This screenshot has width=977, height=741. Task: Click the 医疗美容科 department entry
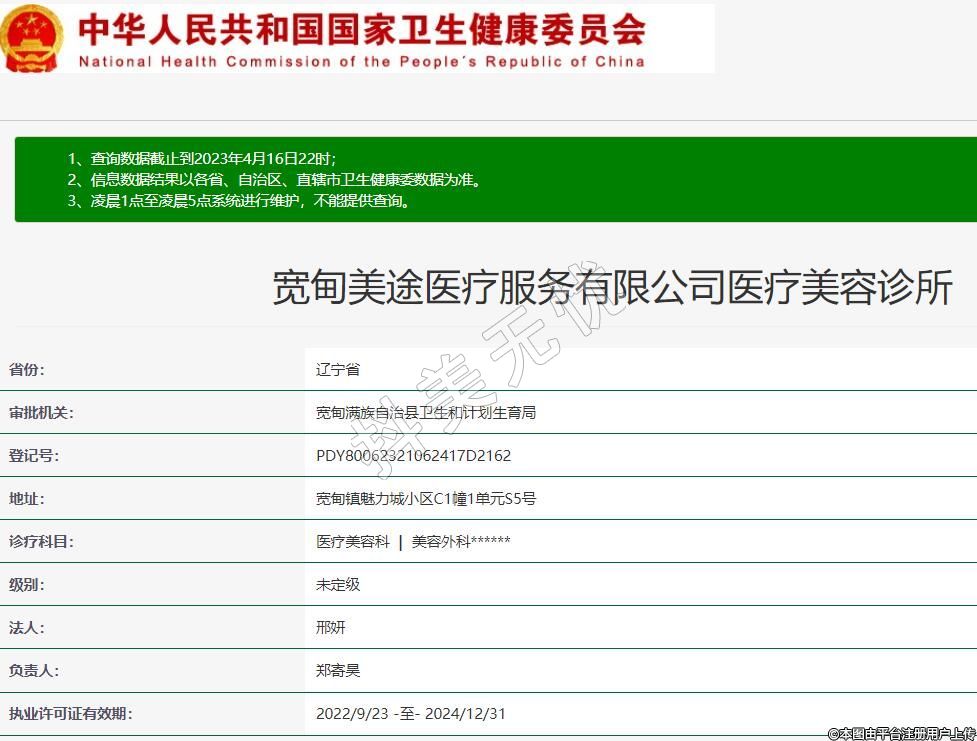353,542
